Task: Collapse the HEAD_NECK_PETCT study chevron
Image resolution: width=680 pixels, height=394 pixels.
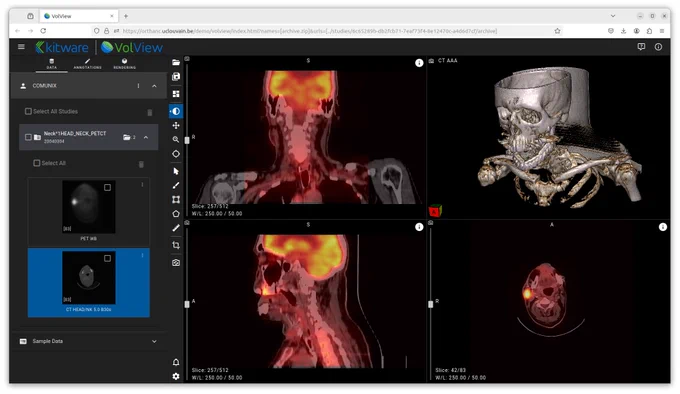Action: tap(146, 137)
